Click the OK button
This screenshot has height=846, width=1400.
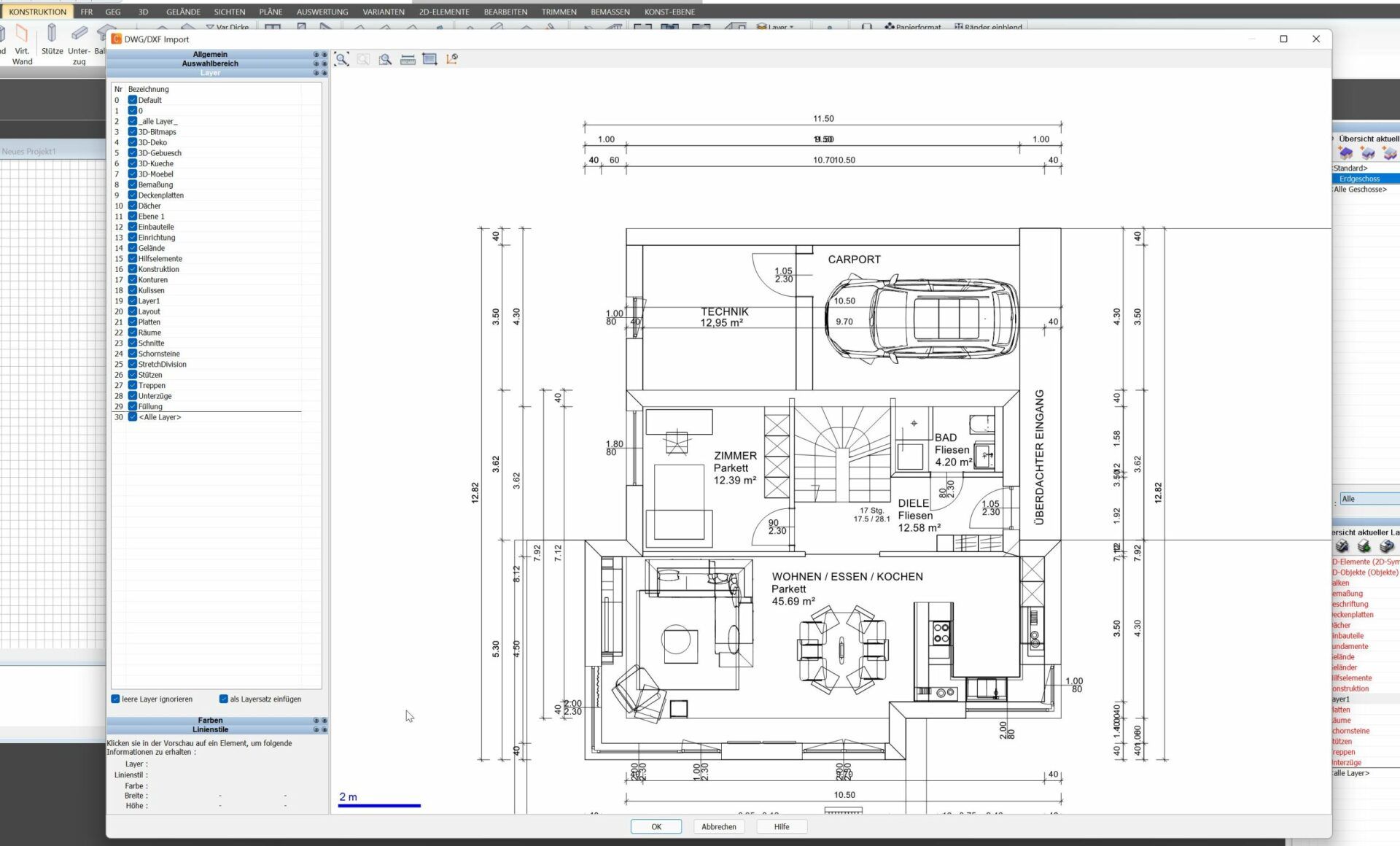pyautogui.click(x=656, y=826)
